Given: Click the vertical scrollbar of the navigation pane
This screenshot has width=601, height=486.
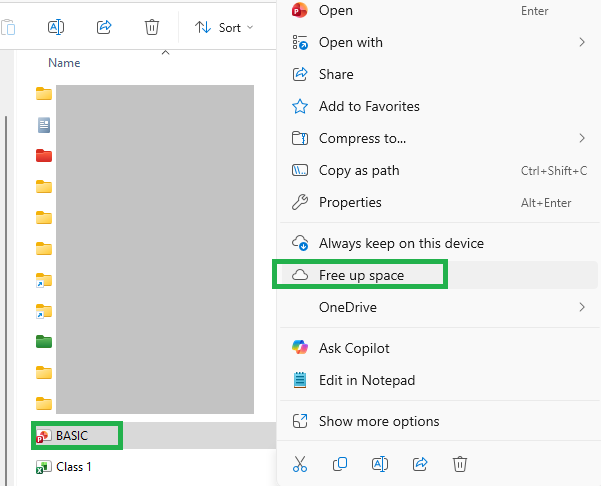Looking at the screenshot, I should [6, 299].
